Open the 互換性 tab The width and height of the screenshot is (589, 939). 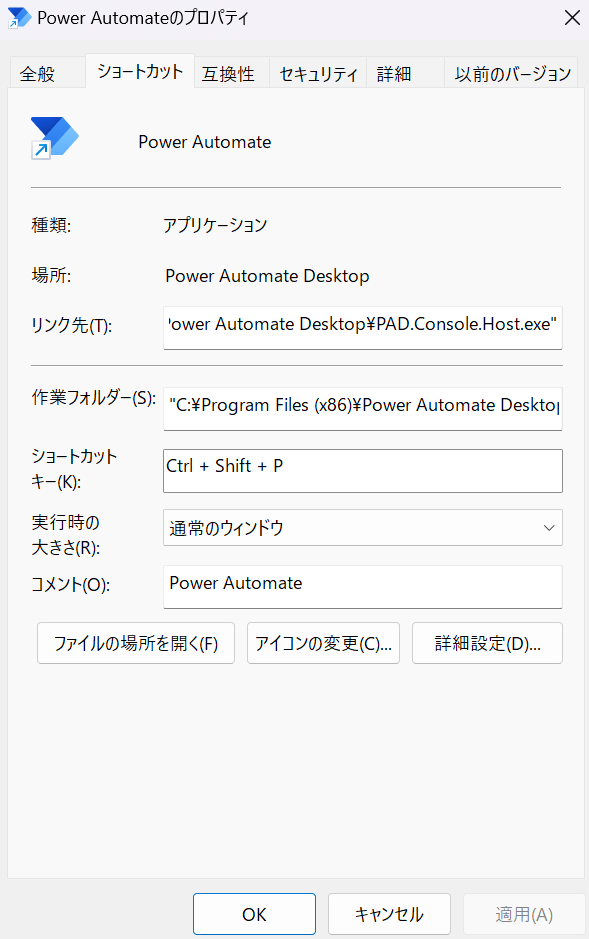tap(230, 72)
